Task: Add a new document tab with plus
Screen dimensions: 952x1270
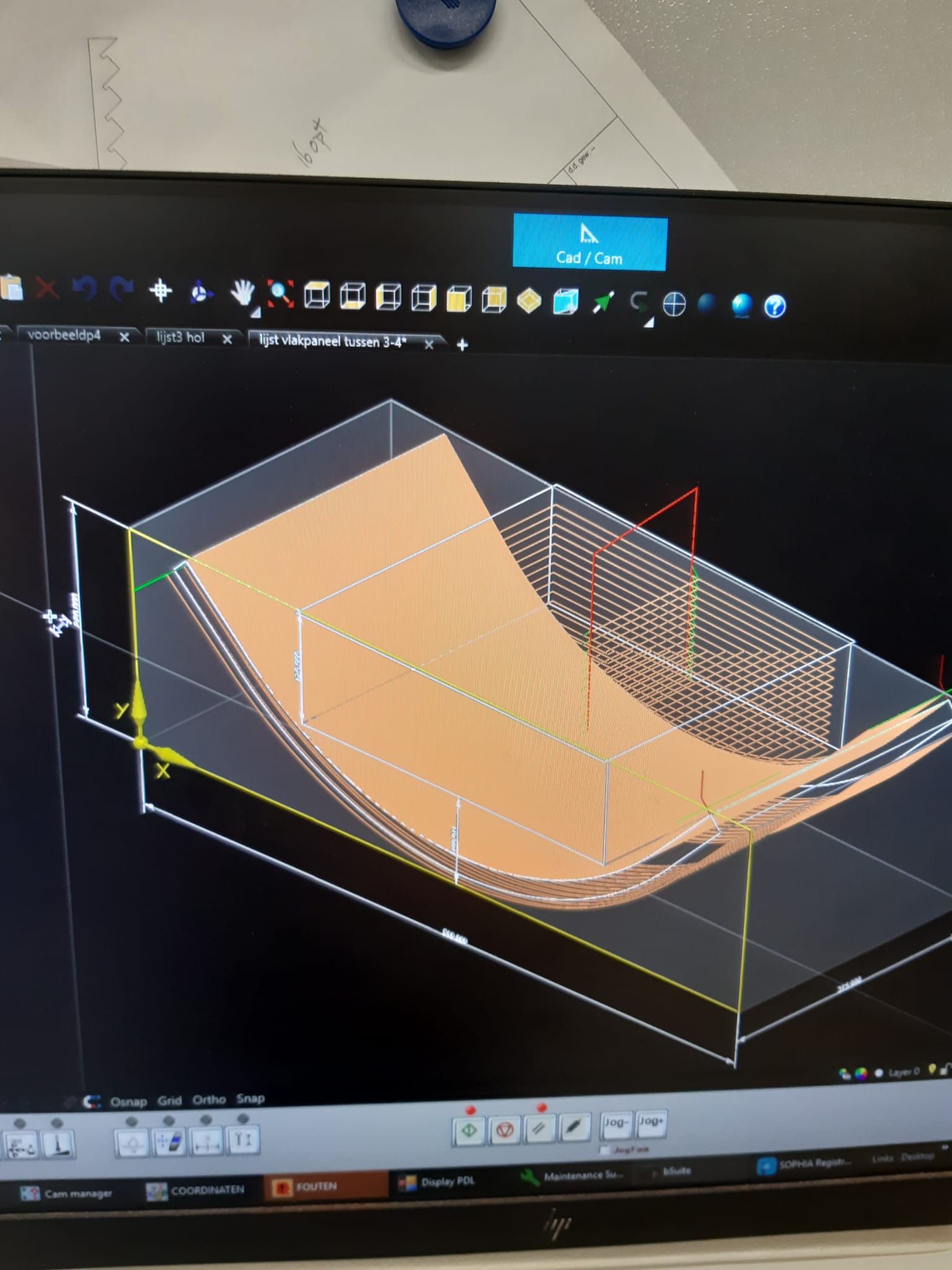Action: point(462,345)
